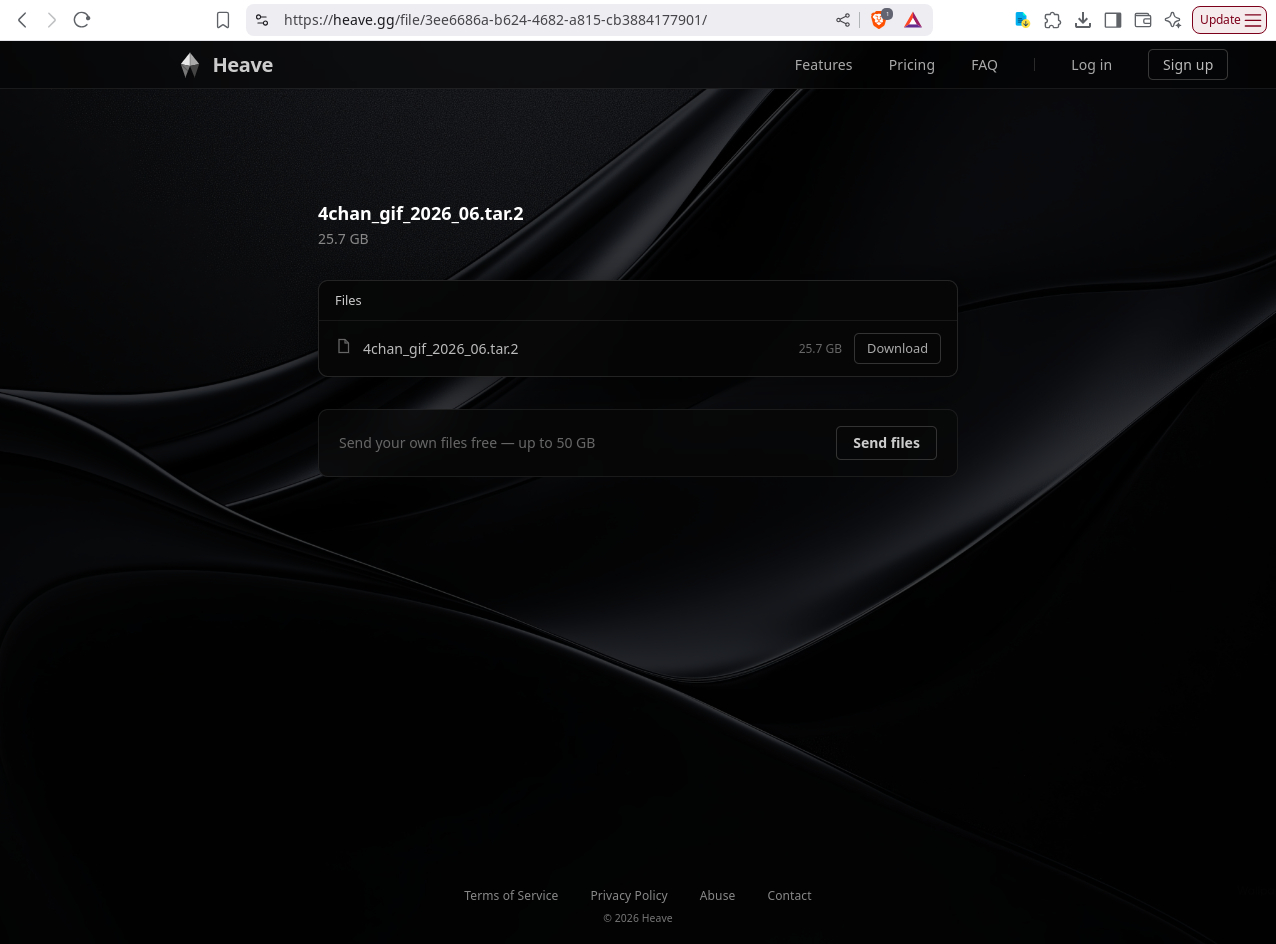Image resolution: width=1276 pixels, height=944 pixels.
Task: Open Brave Rewards triangle icon
Action: coord(913,20)
